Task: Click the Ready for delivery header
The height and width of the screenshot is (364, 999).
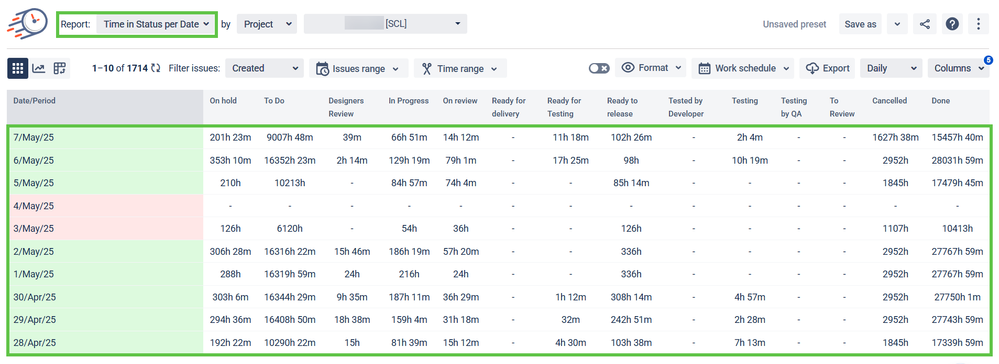Action: 510,107
